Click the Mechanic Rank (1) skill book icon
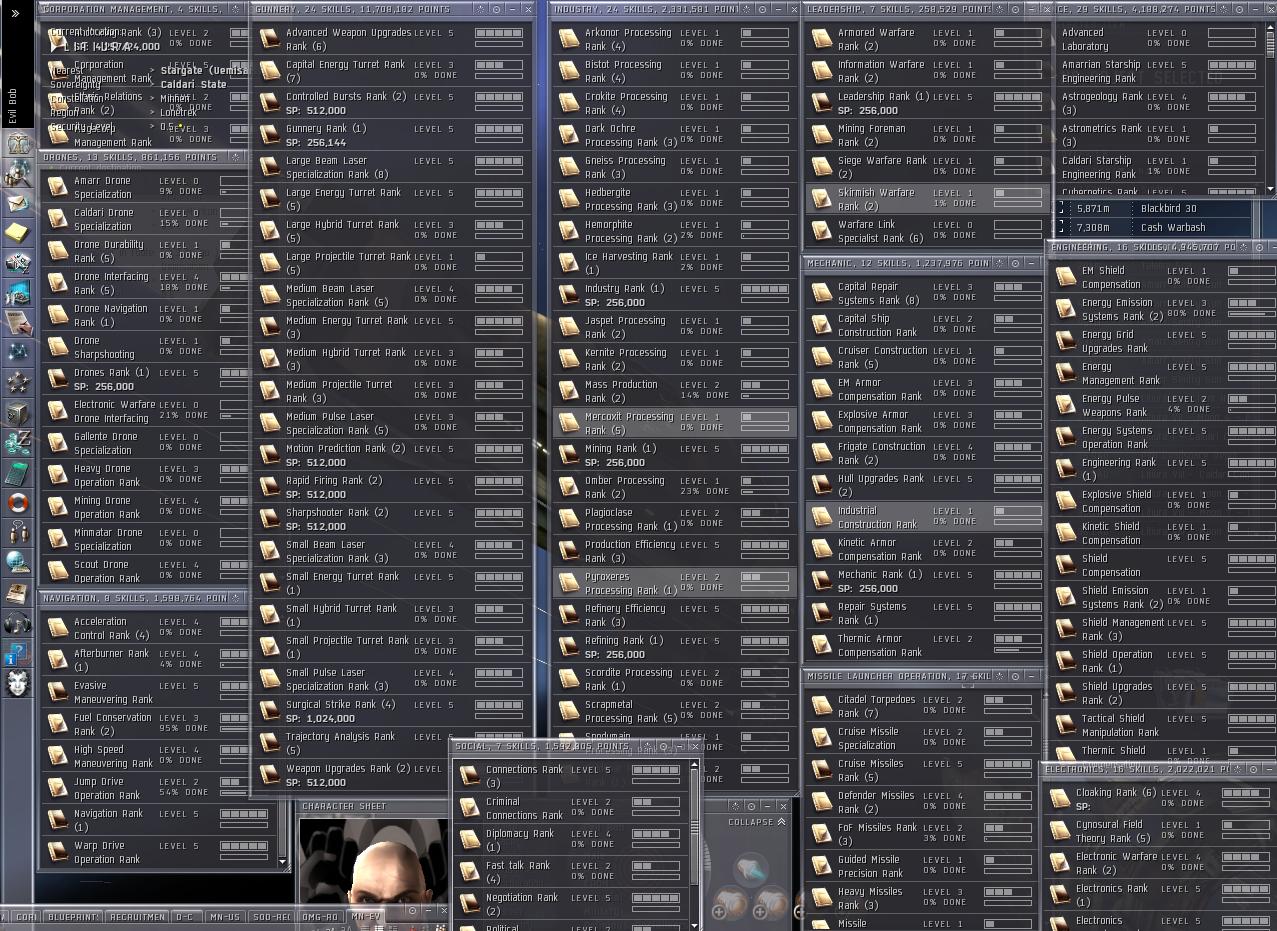 pyautogui.click(x=822, y=581)
